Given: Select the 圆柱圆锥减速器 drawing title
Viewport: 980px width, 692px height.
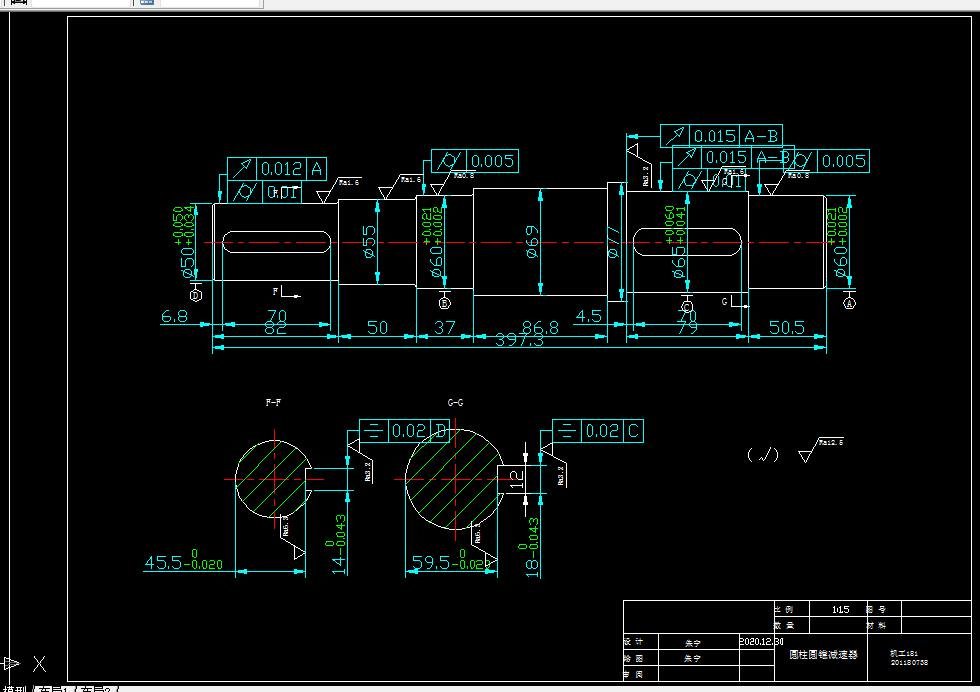Looking at the screenshot, I should click(823, 654).
